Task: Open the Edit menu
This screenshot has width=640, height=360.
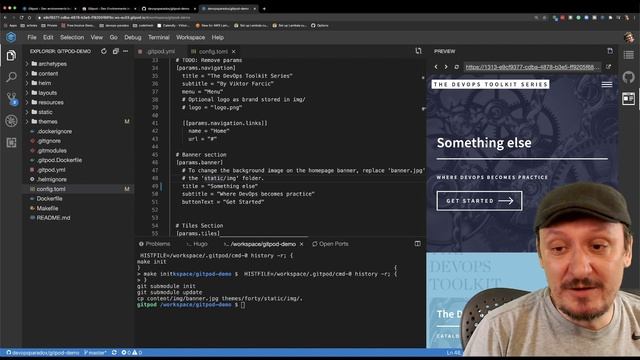Action: coord(48,37)
